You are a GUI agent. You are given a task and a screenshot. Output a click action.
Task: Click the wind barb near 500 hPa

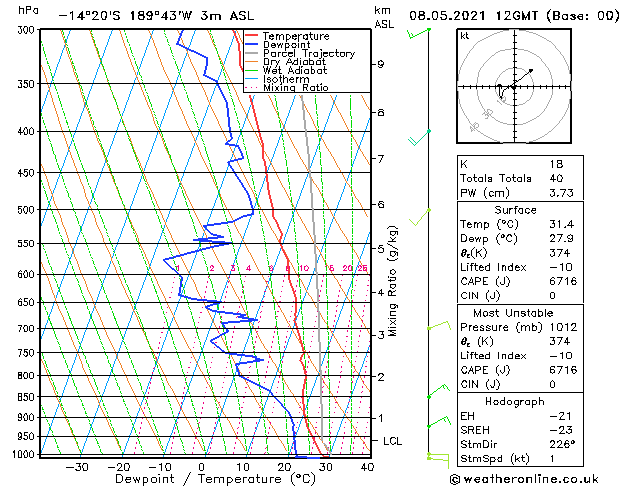click(420, 217)
